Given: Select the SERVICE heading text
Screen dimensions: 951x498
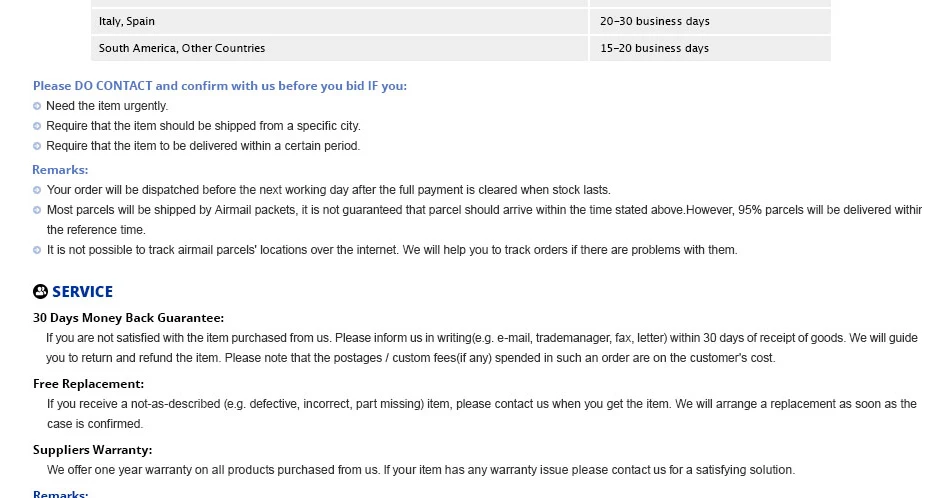Looking at the screenshot, I should pos(82,292).
